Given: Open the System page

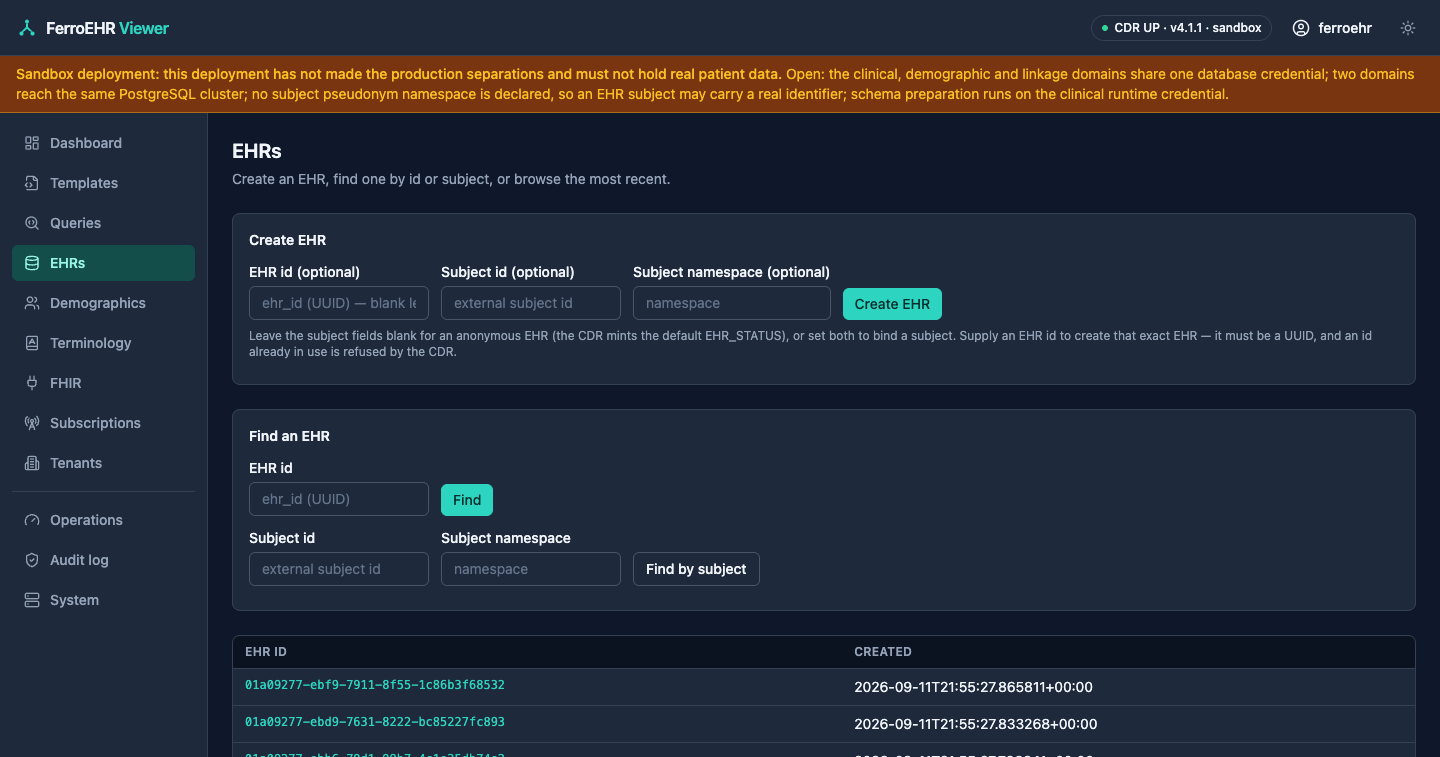Looking at the screenshot, I should click(x=103, y=600).
